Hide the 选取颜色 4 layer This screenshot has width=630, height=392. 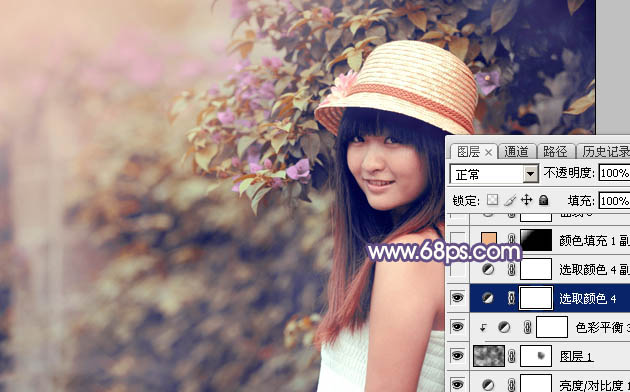[458, 298]
